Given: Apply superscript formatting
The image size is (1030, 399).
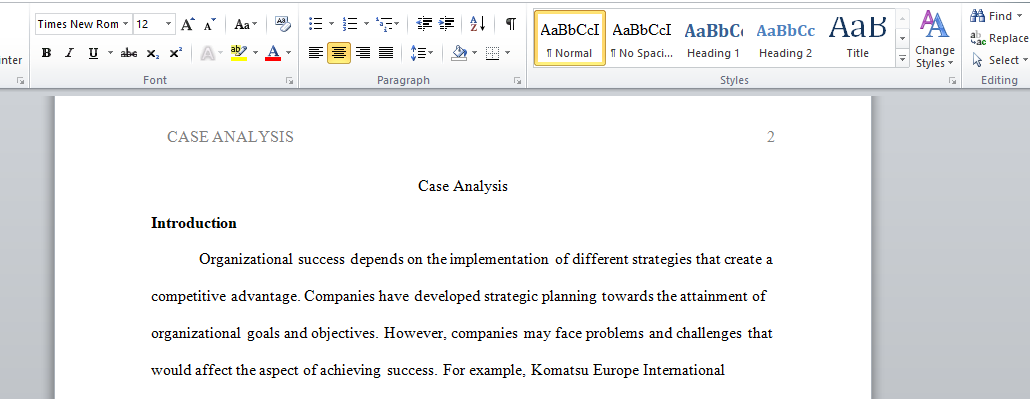Looking at the screenshot, I should tap(175, 53).
